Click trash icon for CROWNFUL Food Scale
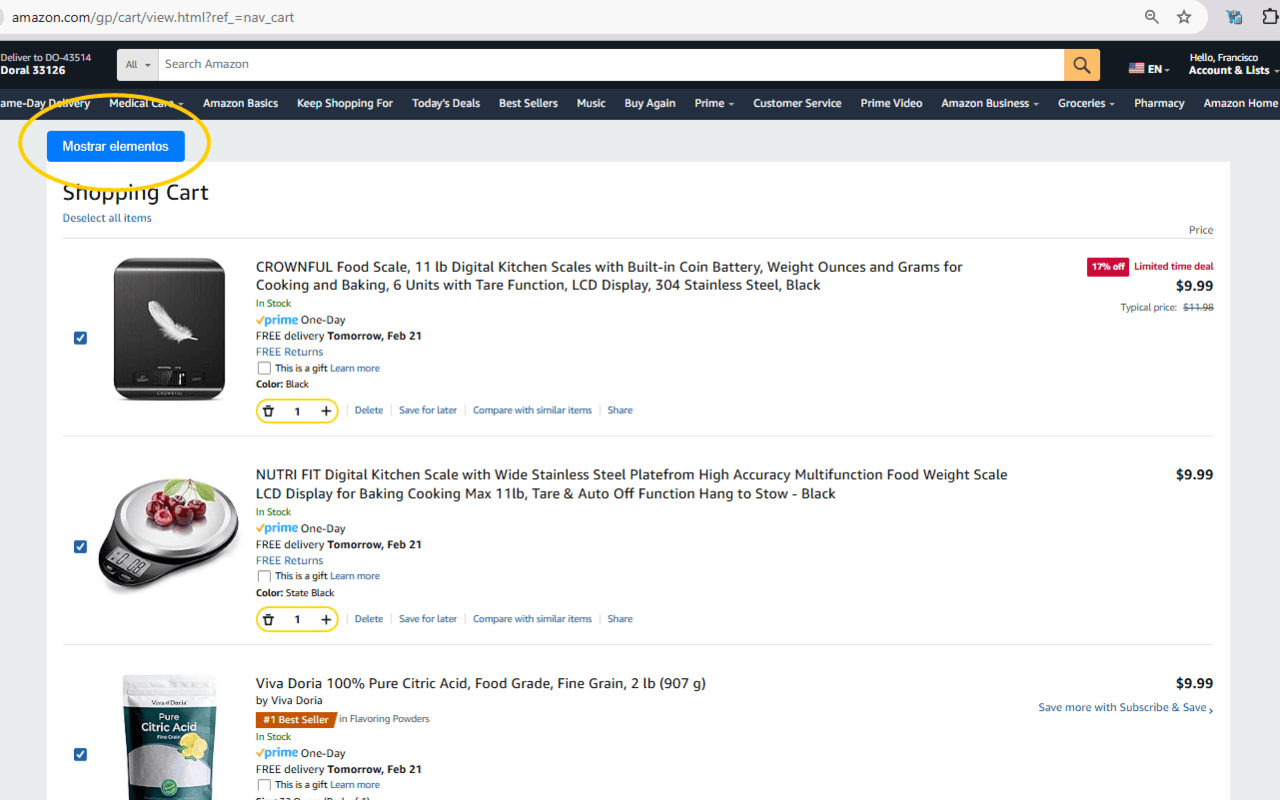This screenshot has width=1280, height=800. tap(268, 411)
